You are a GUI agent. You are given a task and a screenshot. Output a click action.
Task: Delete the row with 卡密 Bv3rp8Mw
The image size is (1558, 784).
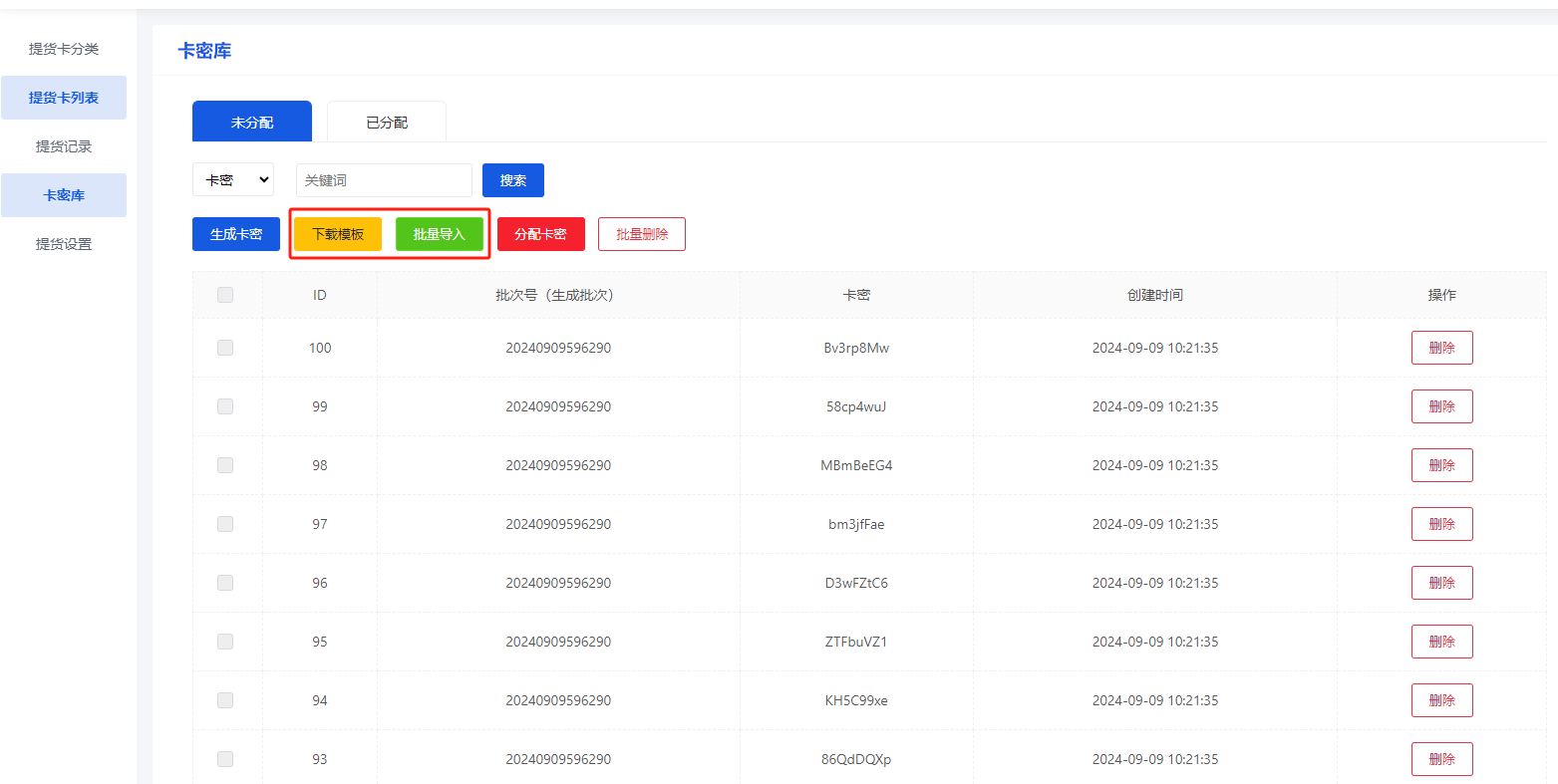(x=1441, y=348)
